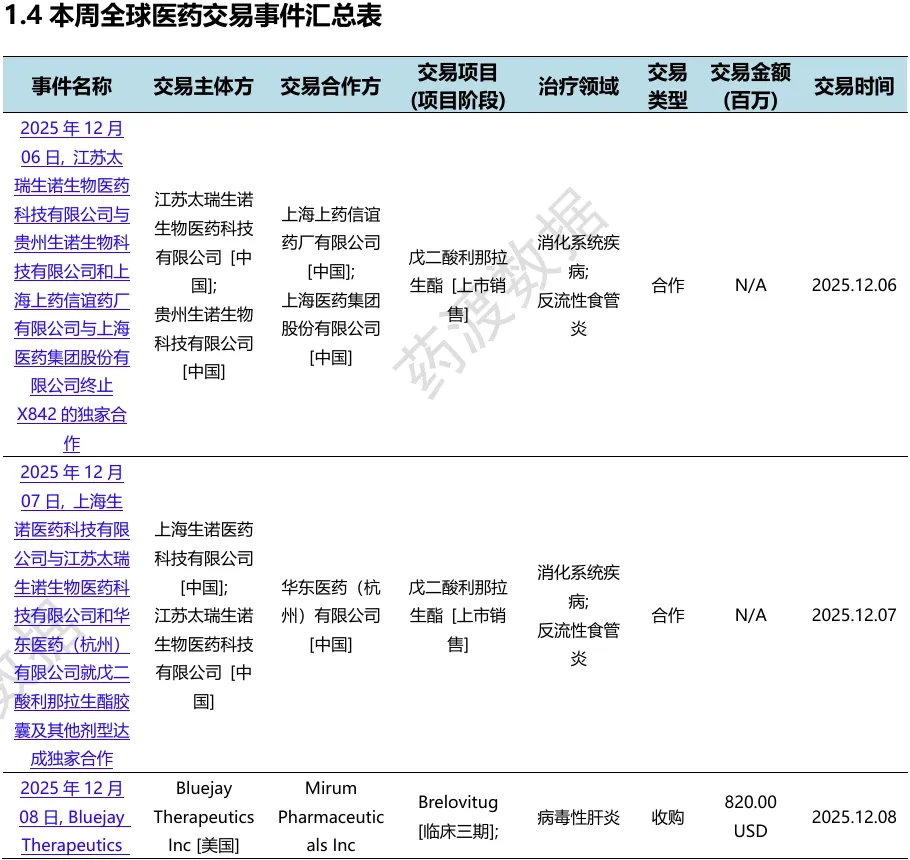Click the 事件名称 column header

(71, 86)
